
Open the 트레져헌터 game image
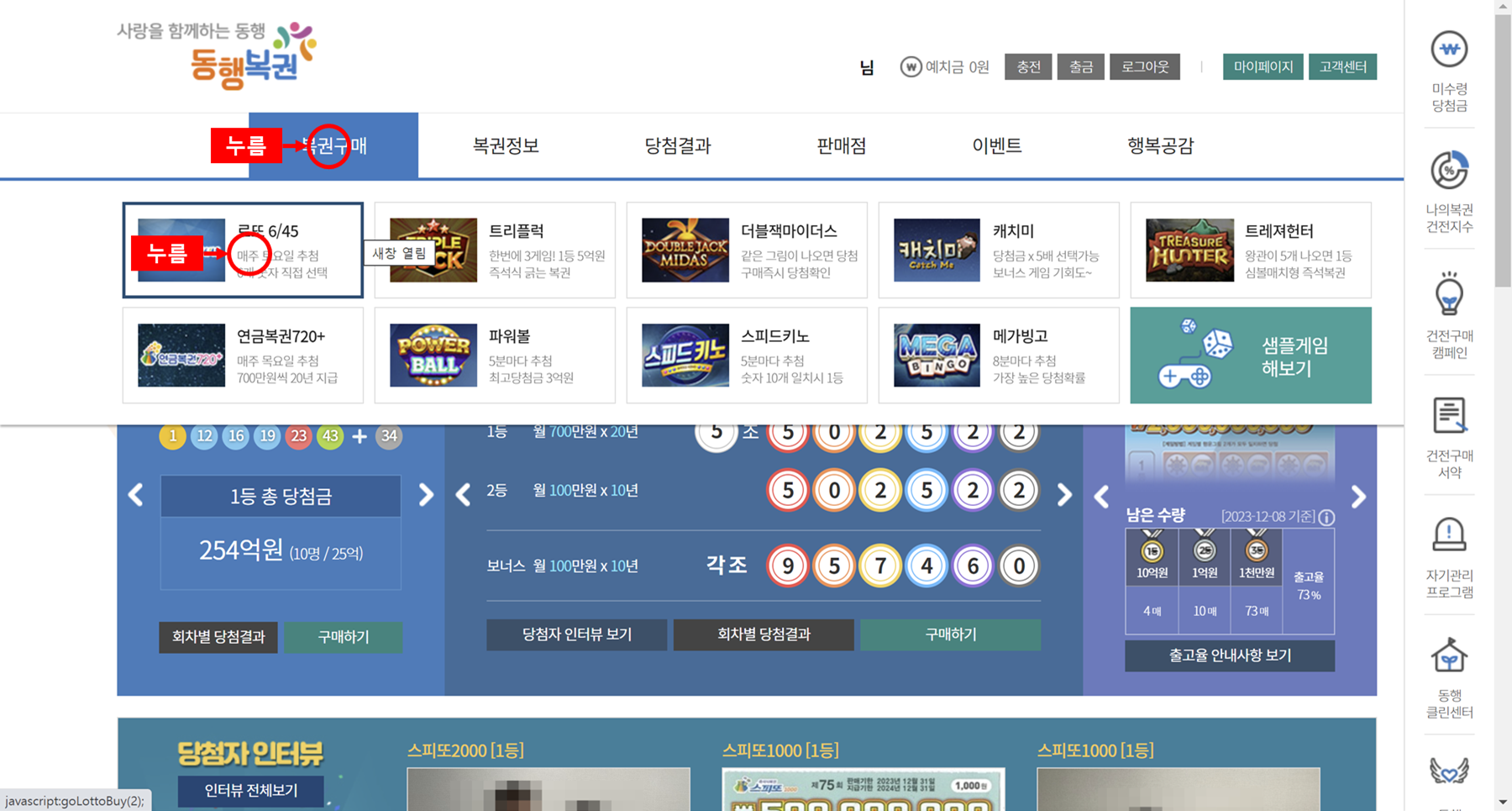pyautogui.click(x=1189, y=250)
